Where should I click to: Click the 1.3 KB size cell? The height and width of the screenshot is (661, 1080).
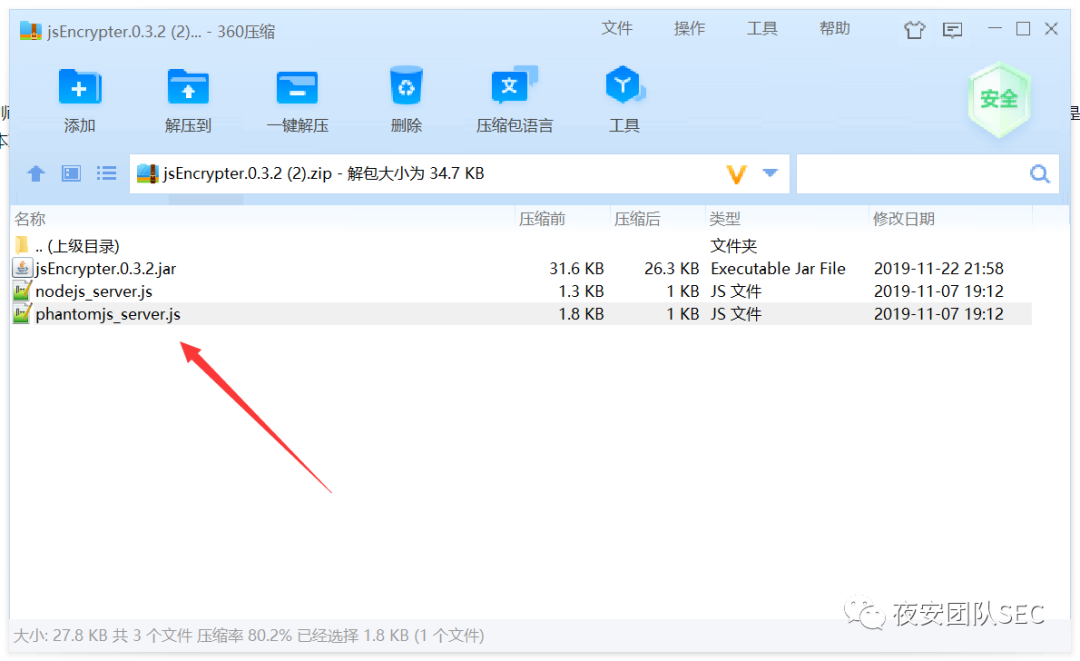(x=581, y=291)
